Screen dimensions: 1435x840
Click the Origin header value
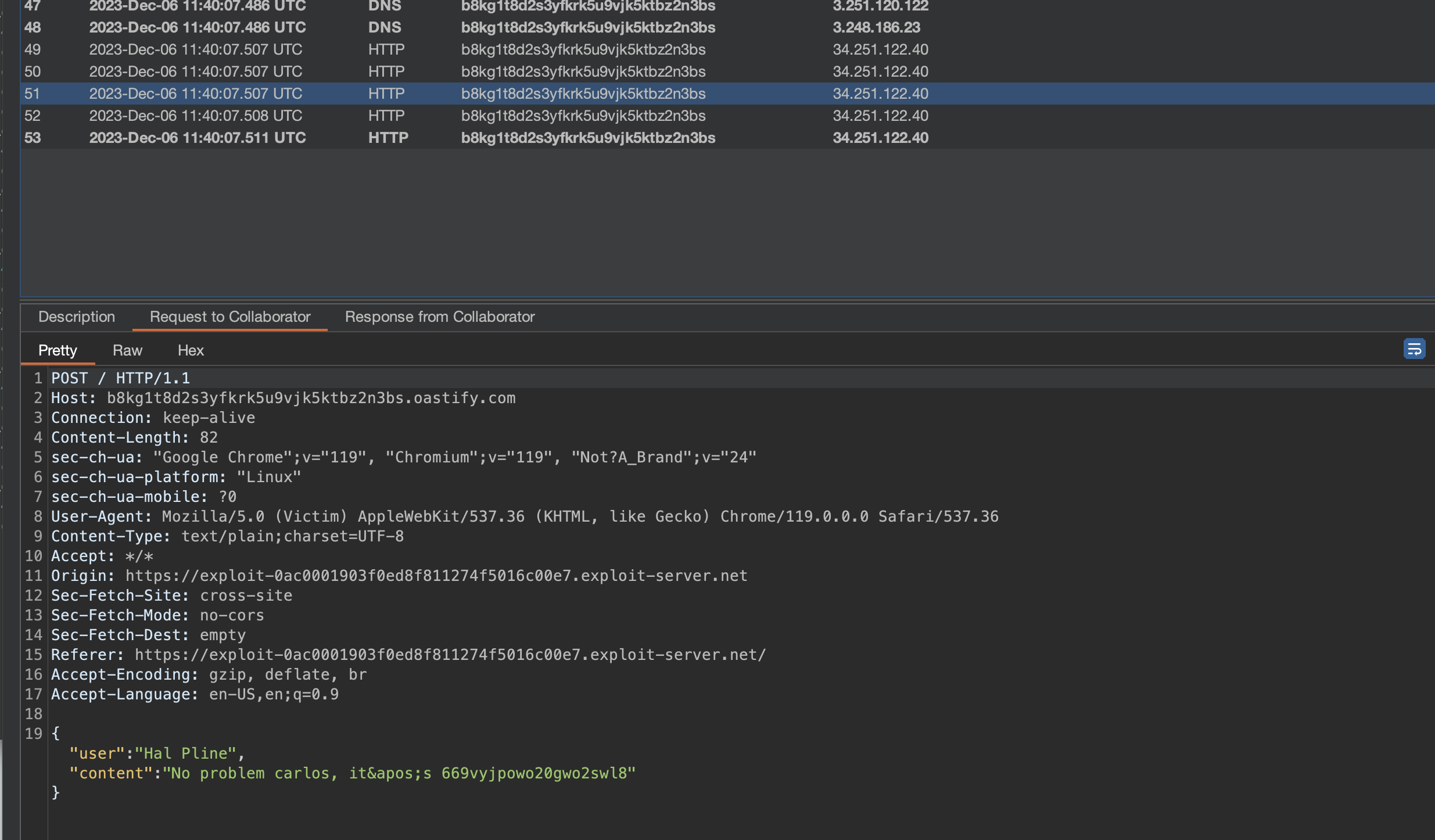click(x=436, y=576)
